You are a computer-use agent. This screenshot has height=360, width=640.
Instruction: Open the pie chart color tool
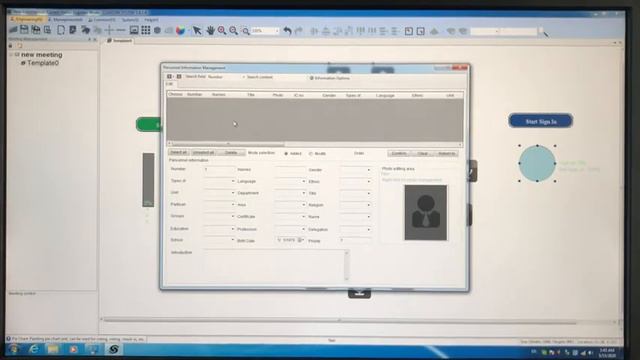180,31
